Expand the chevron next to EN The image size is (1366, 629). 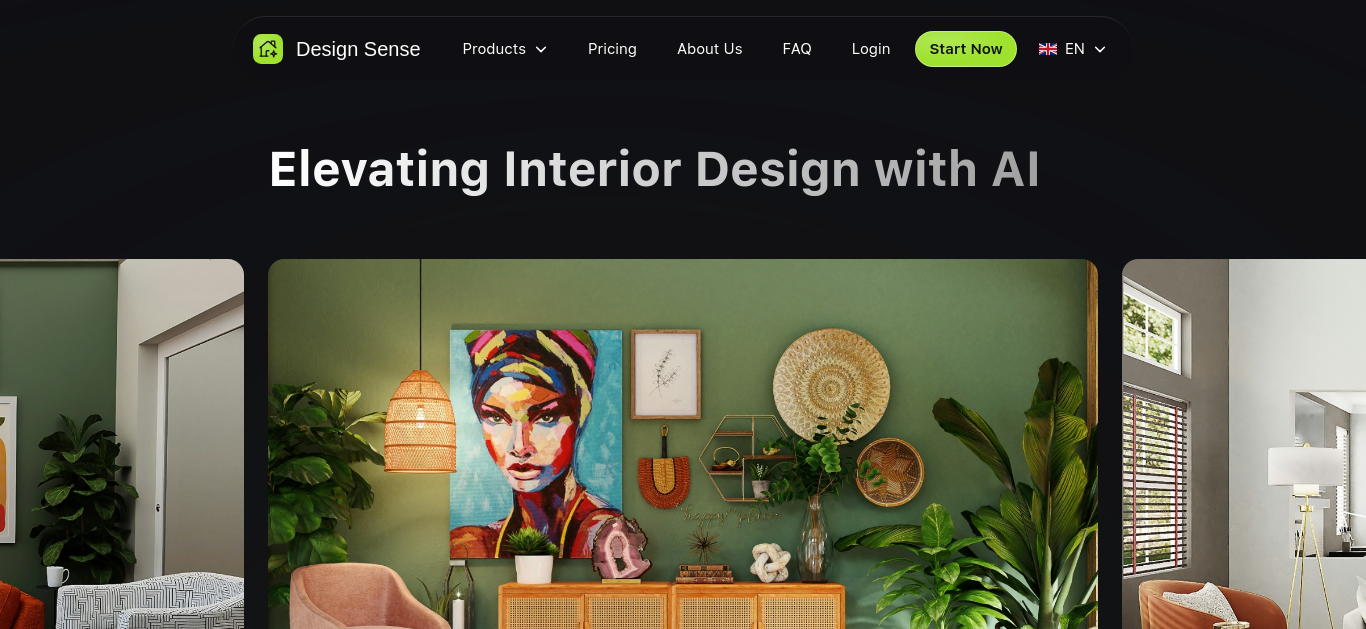(x=1100, y=49)
